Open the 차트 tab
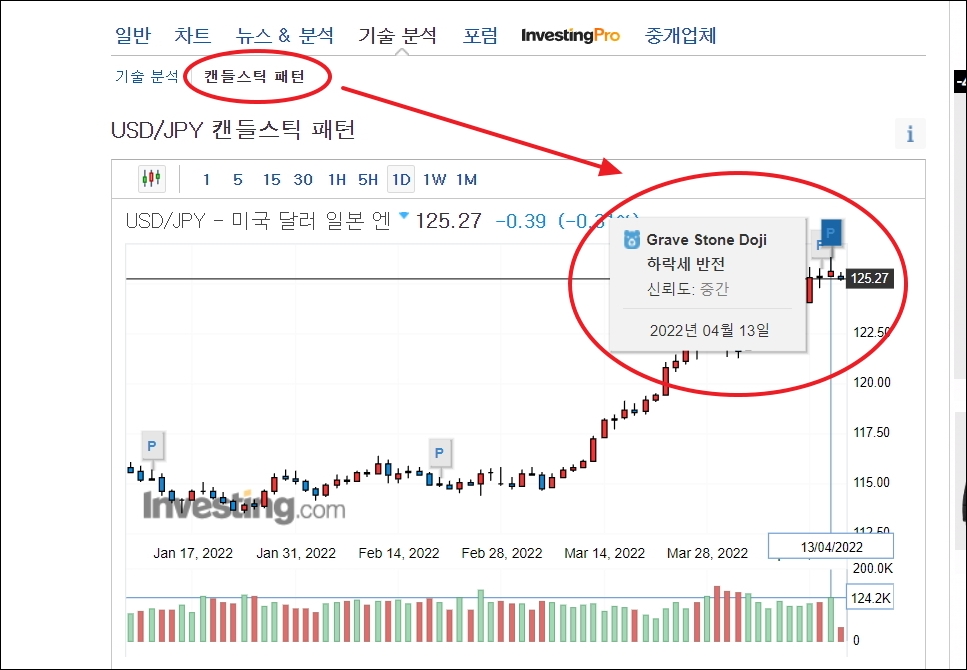Image resolution: width=967 pixels, height=670 pixels. point(192,35)
